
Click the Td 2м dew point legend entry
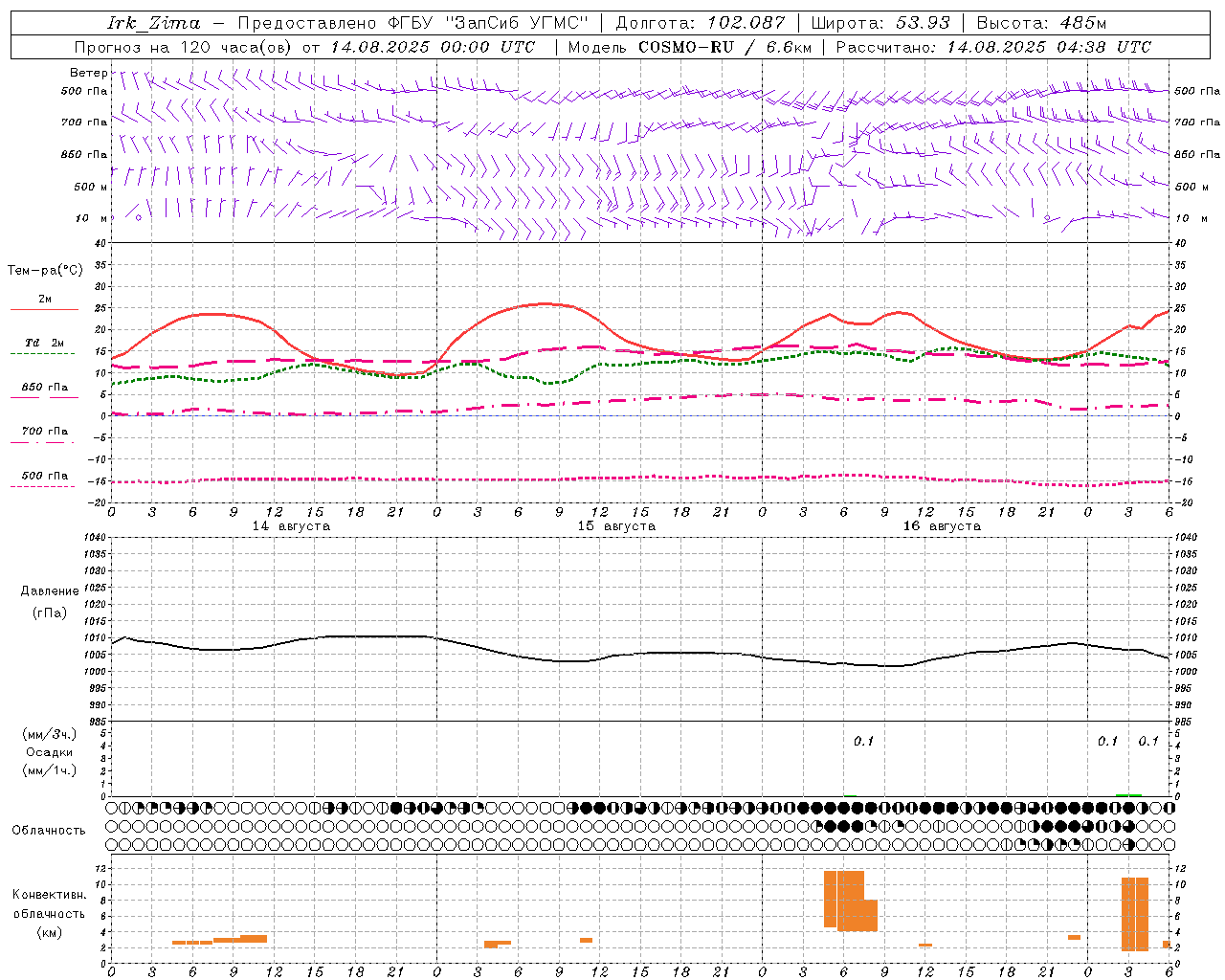coord(45,343)
